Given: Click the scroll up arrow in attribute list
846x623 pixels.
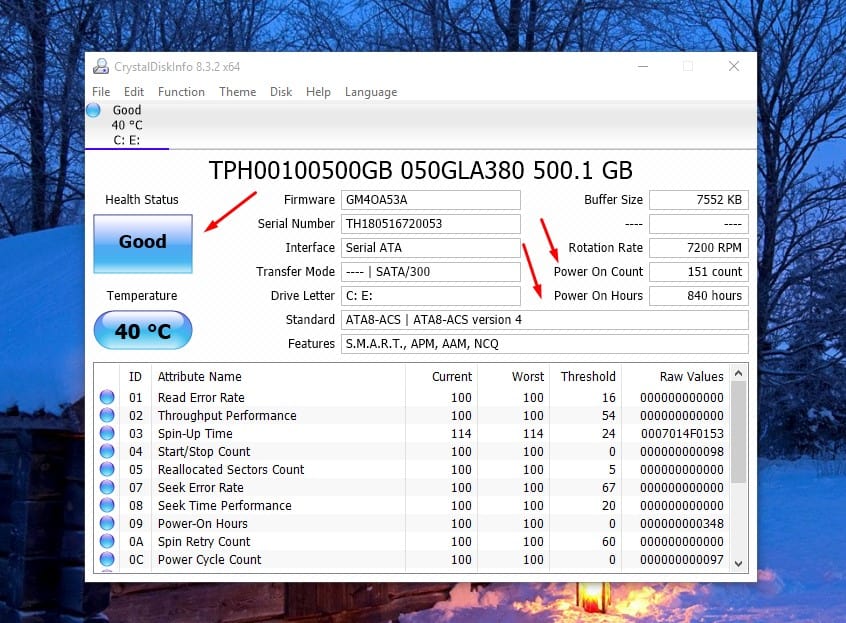Looking at the screenshot, I should tap(739, 374).
